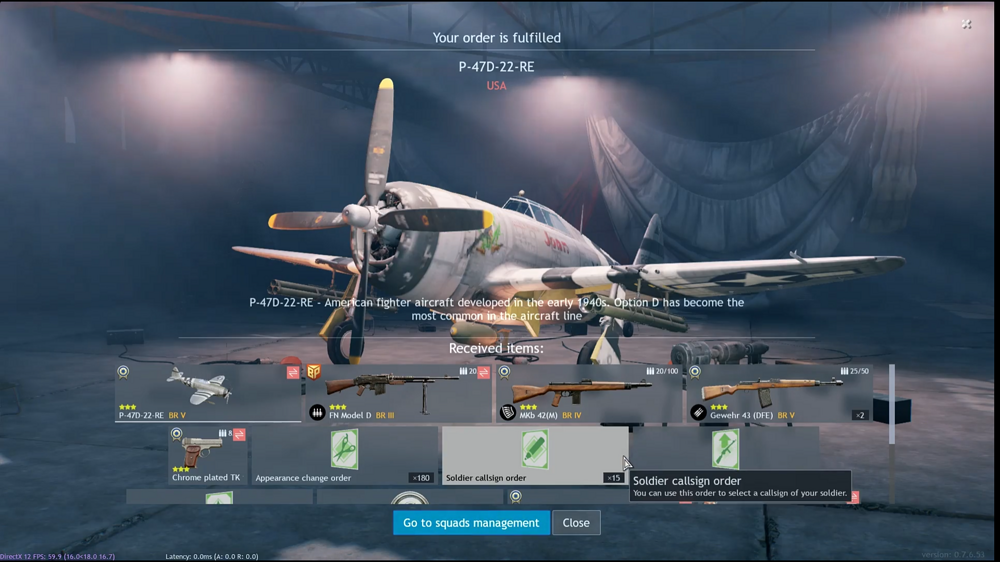Click the ammo type icon beside FN Model D
The height and width of the screenshot is (562, 1000).
(x=317, y=413)
